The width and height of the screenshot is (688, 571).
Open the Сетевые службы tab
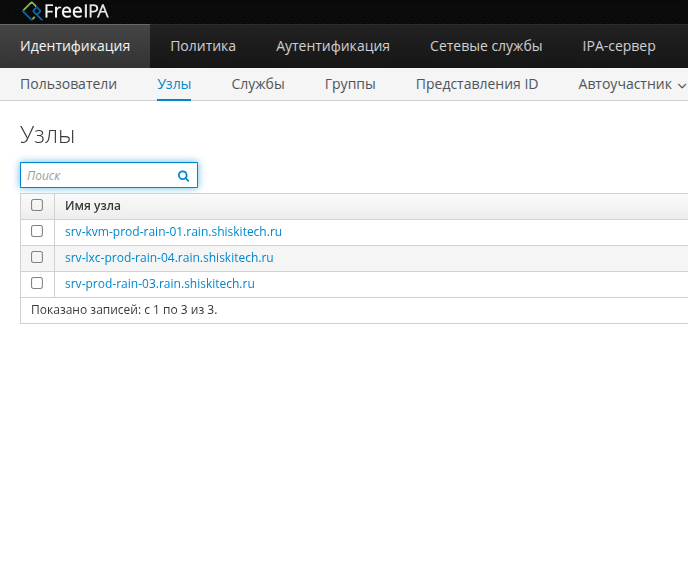[486, 46]
